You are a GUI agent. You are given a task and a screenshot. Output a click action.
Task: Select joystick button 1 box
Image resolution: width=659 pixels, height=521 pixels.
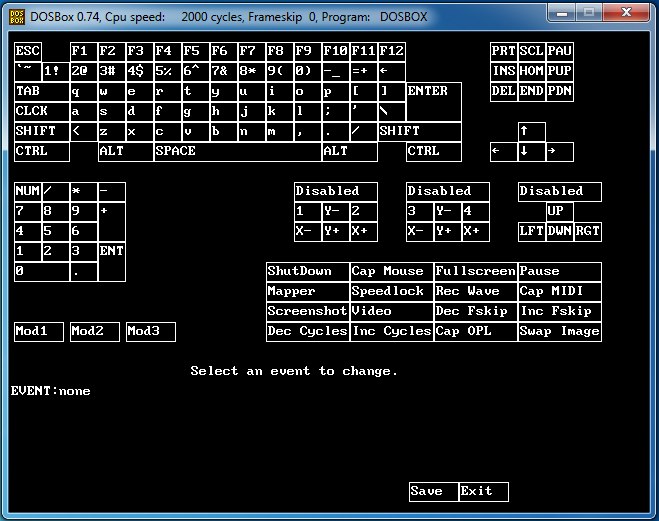point(308,212)
